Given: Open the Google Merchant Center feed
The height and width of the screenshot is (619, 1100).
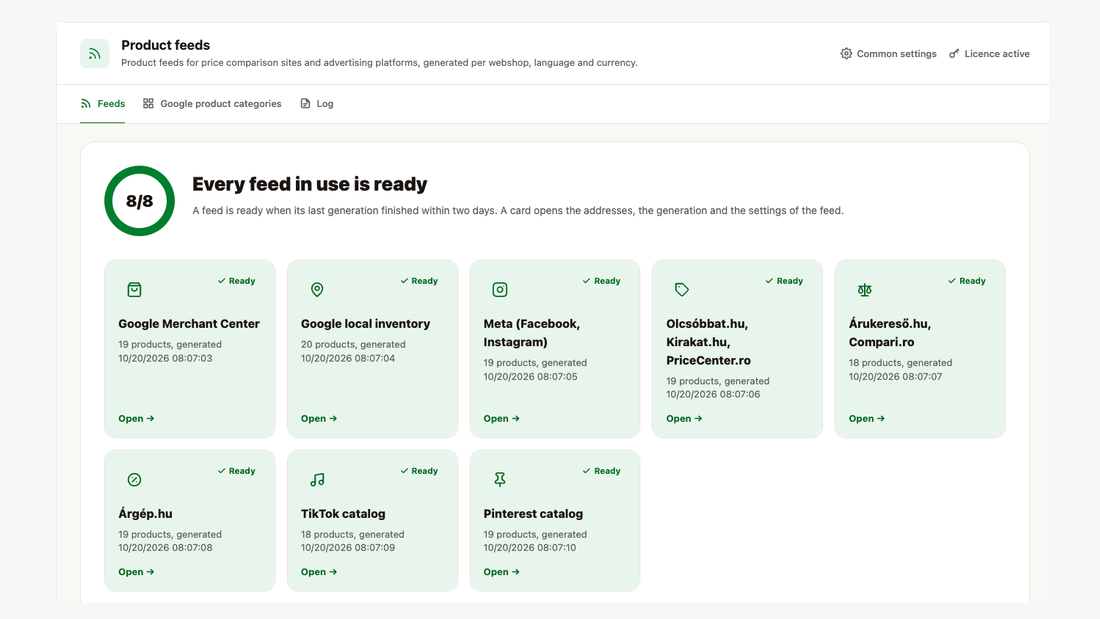Looking at the screenshot, I should click(x=136, y=418).
